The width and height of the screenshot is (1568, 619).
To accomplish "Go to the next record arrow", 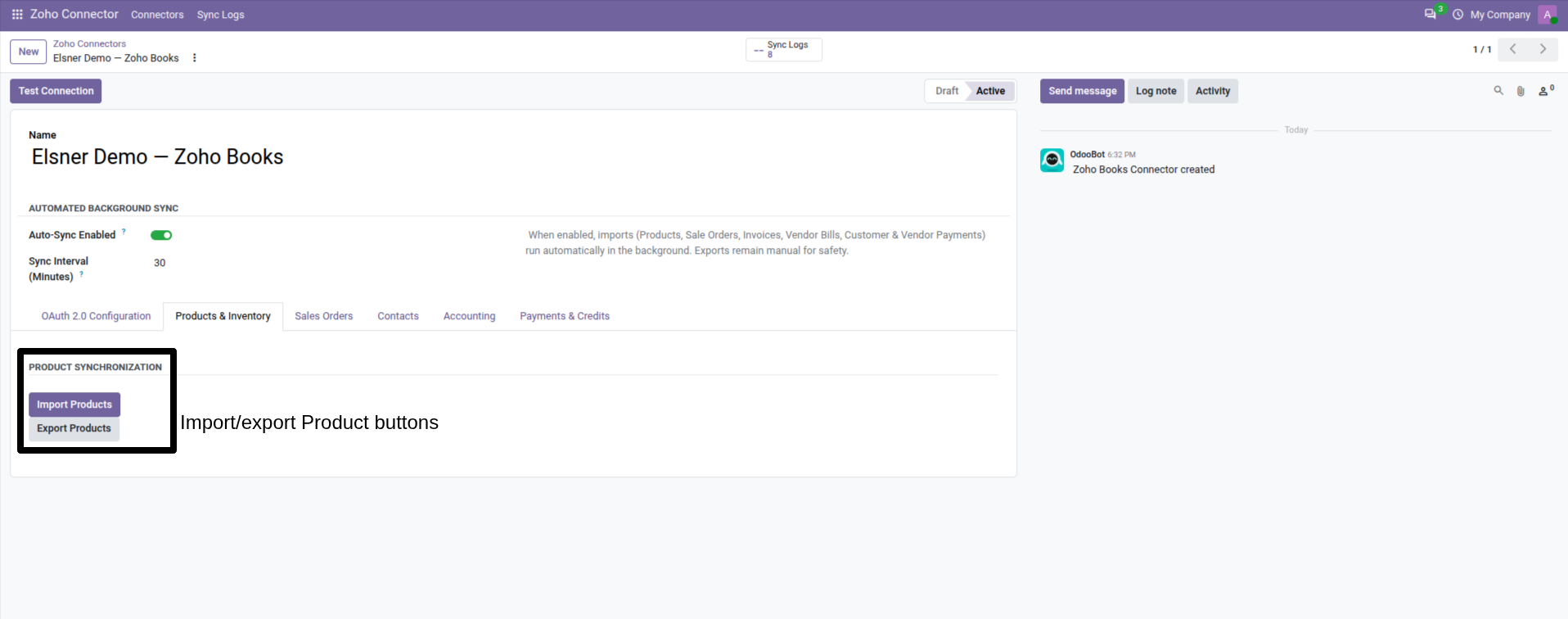I will (x=1543, y=49).
